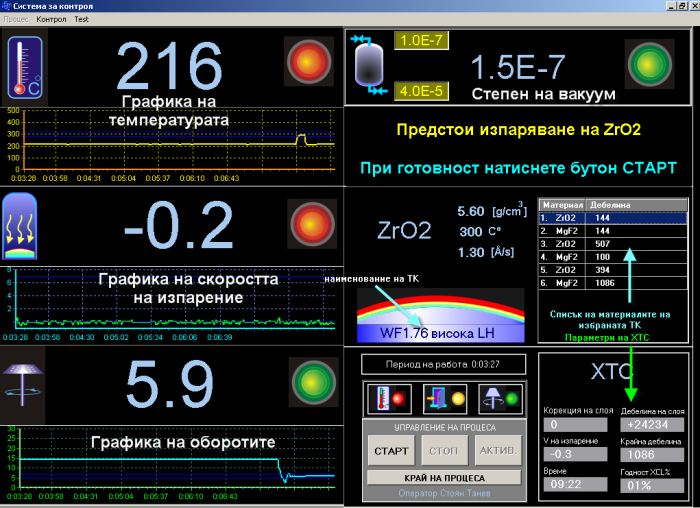Viewport: 700px width, 508px height.
Task: Open the Test menu
Action: (81, 19)
